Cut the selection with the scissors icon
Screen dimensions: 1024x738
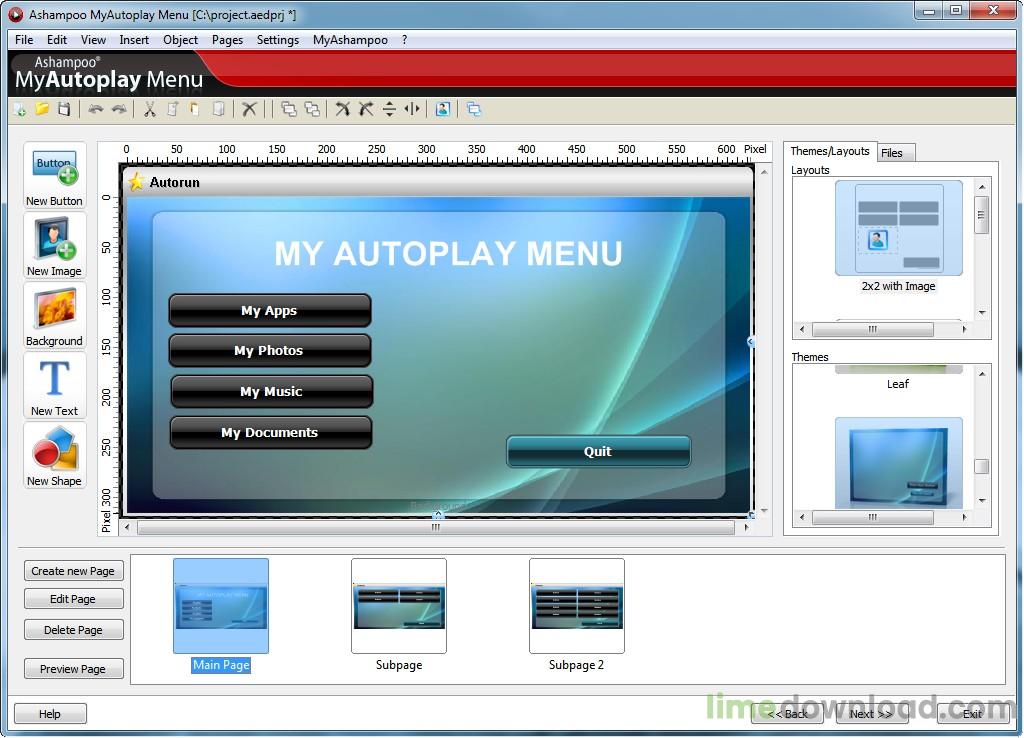(x=148, y=109)
